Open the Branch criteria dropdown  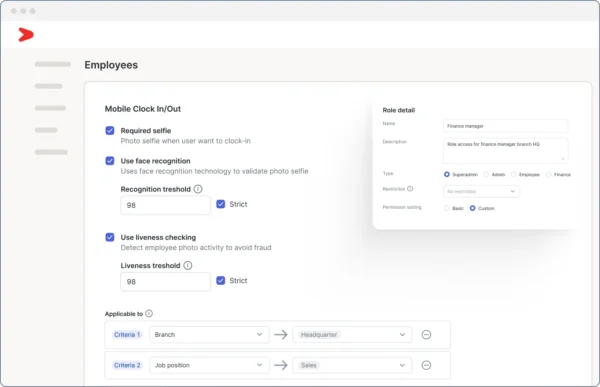click(209, 335)
